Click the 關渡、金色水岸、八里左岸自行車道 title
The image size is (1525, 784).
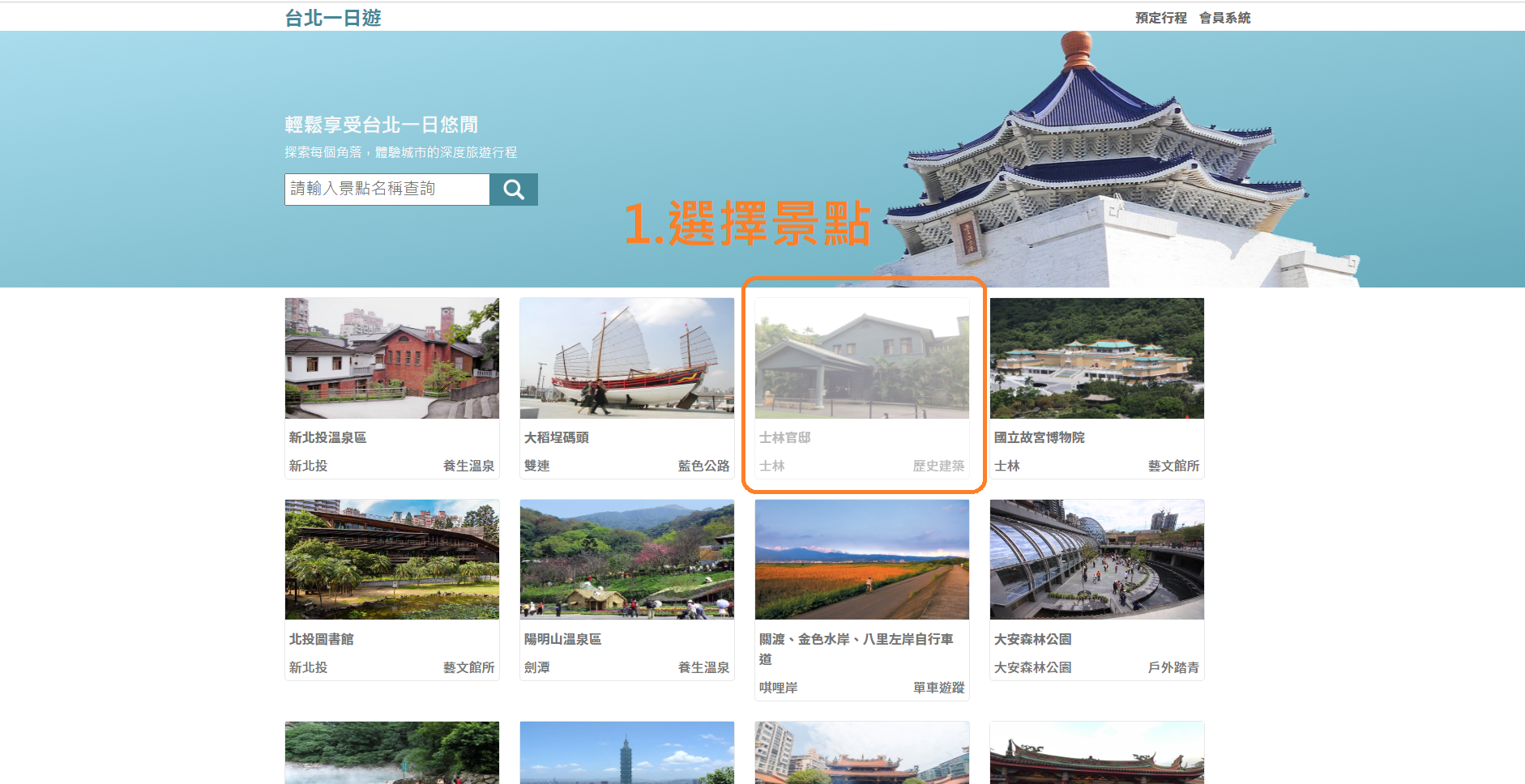[x=856, y=649]
